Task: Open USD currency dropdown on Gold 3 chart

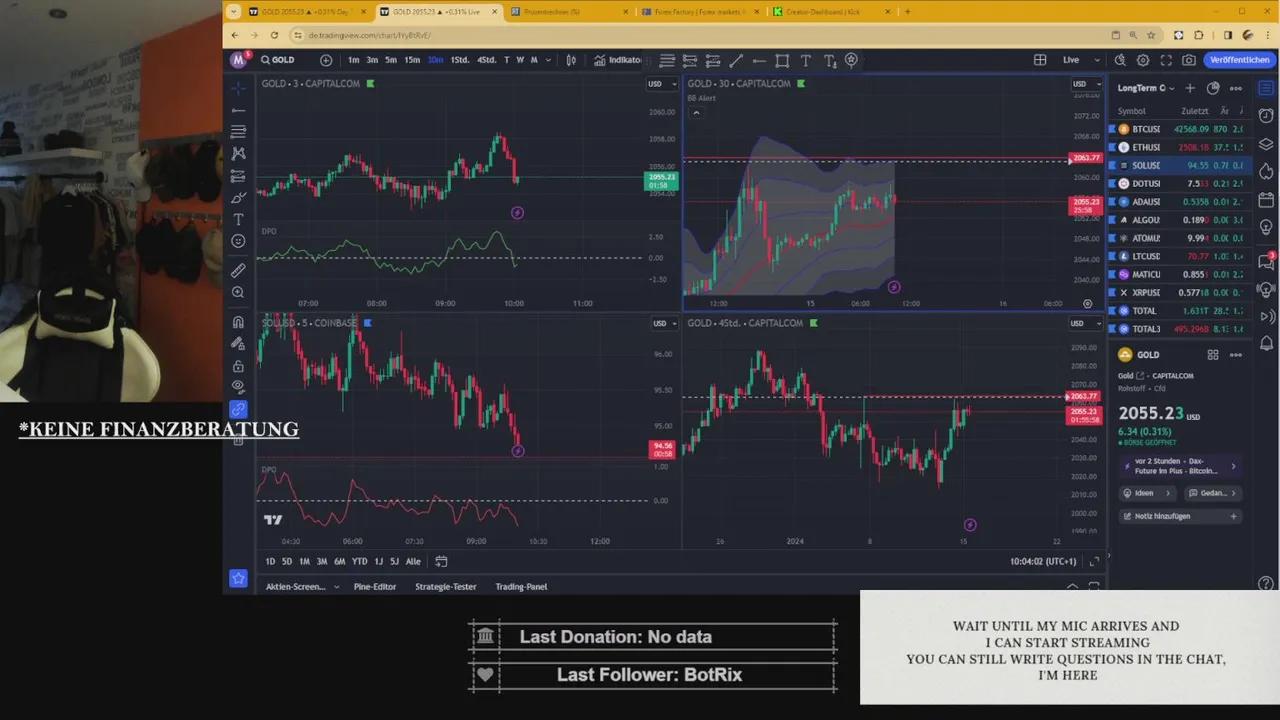Action: click(659, 84)
